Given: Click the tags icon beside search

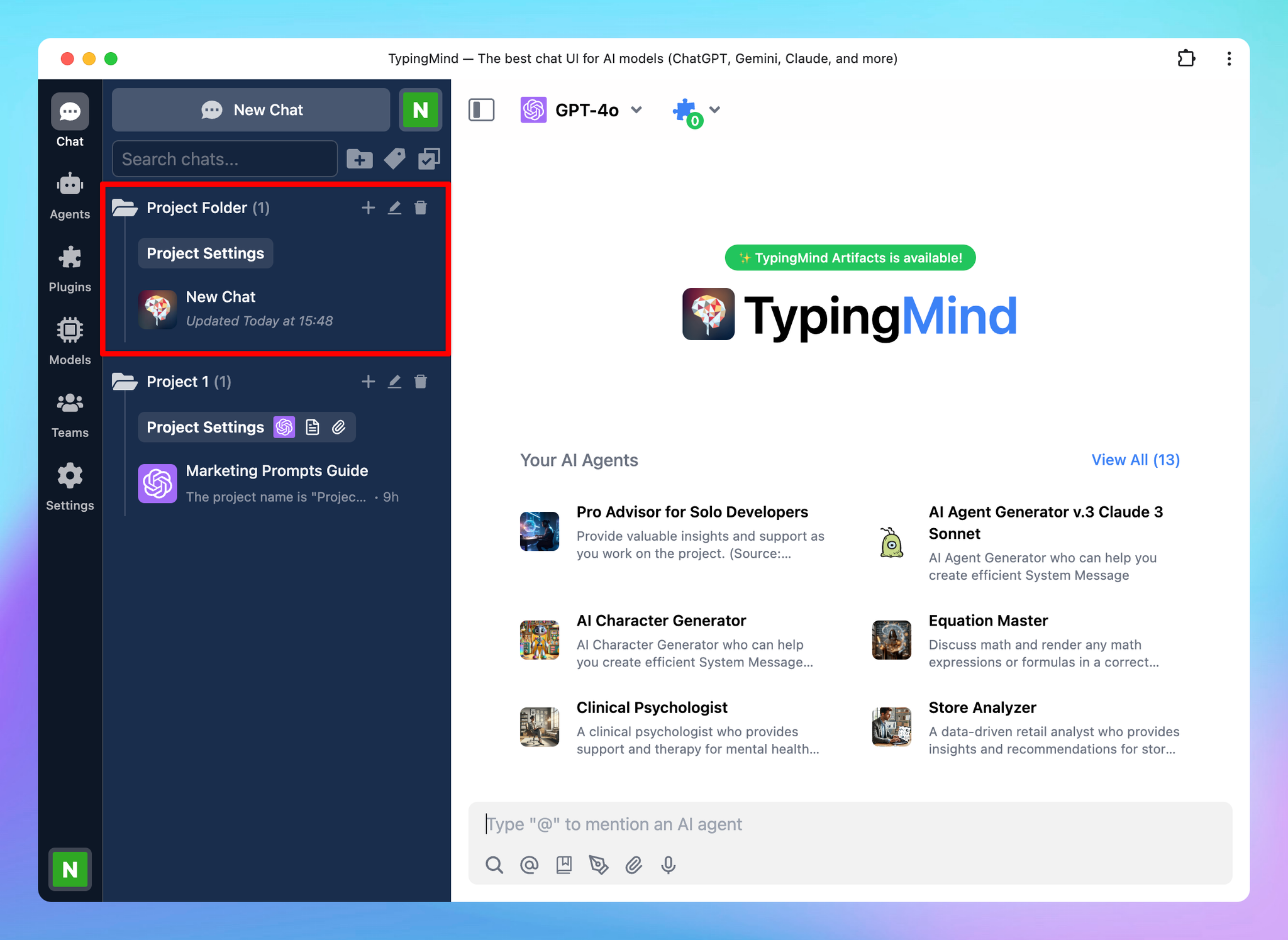Looking at the screenshot, I should point(395,159).
